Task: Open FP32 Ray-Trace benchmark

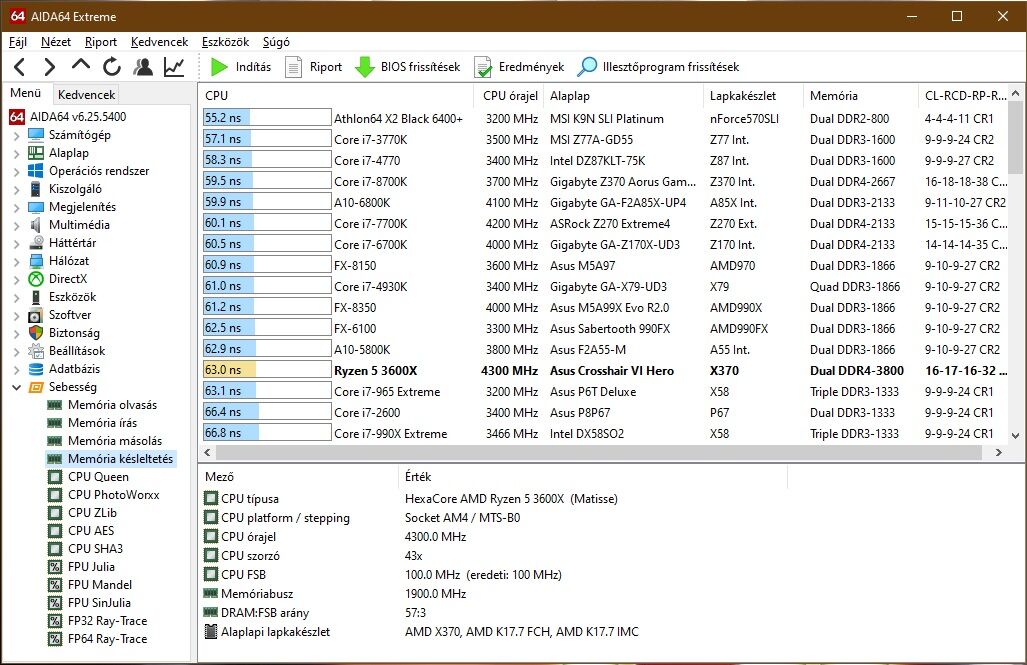Action: tap(107, 621)
